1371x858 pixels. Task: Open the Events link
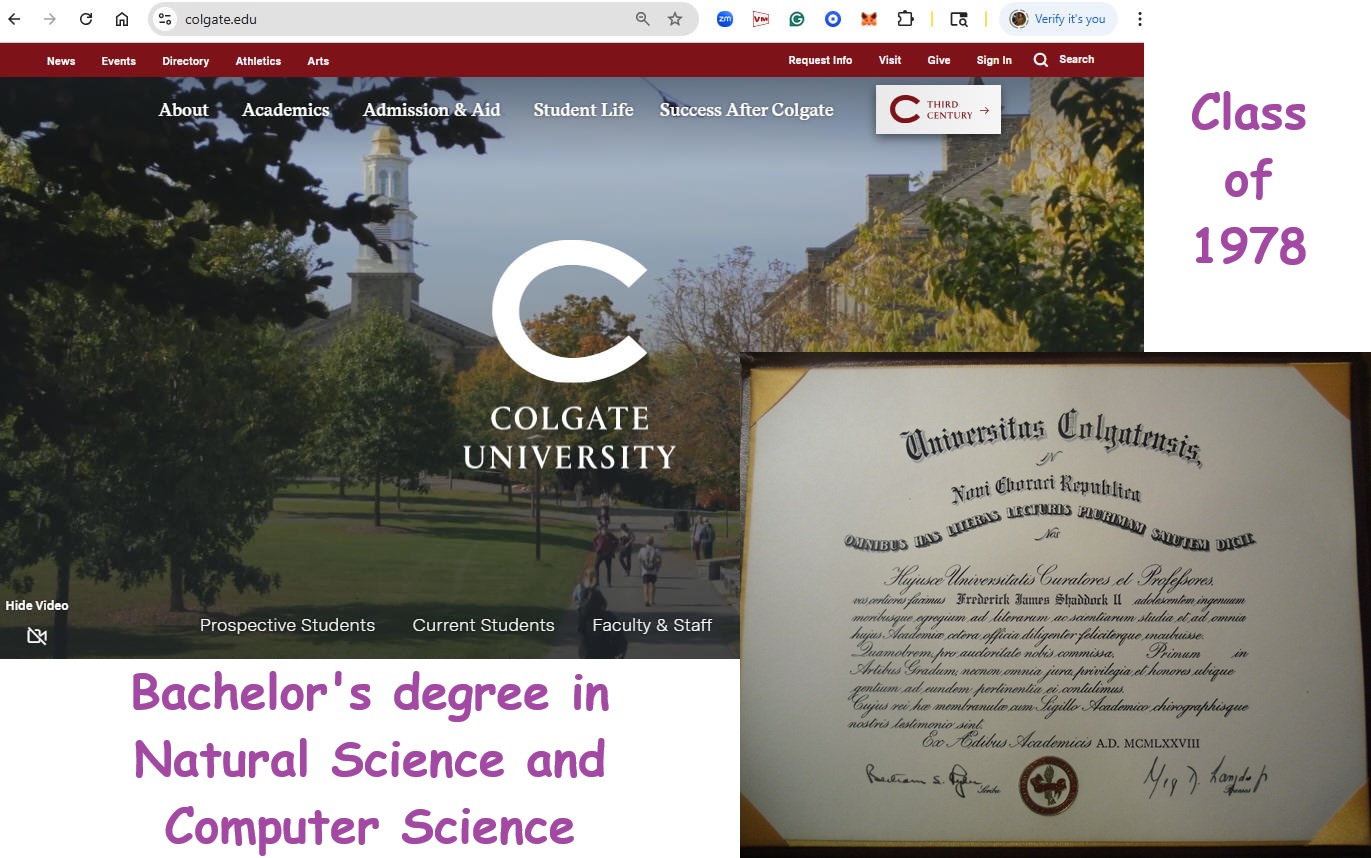[118, 61]
